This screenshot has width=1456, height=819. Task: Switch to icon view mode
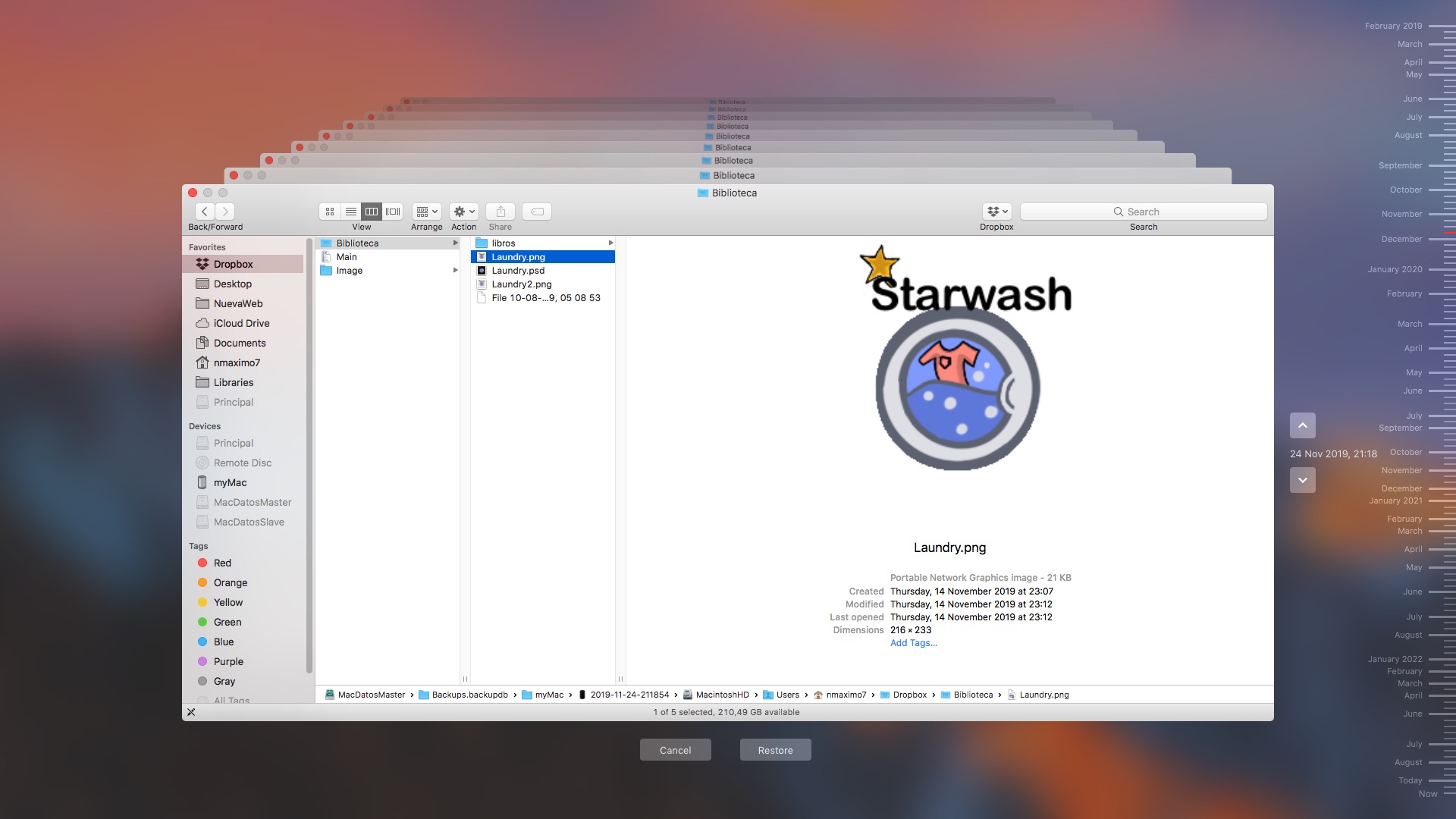click(330, 212)
